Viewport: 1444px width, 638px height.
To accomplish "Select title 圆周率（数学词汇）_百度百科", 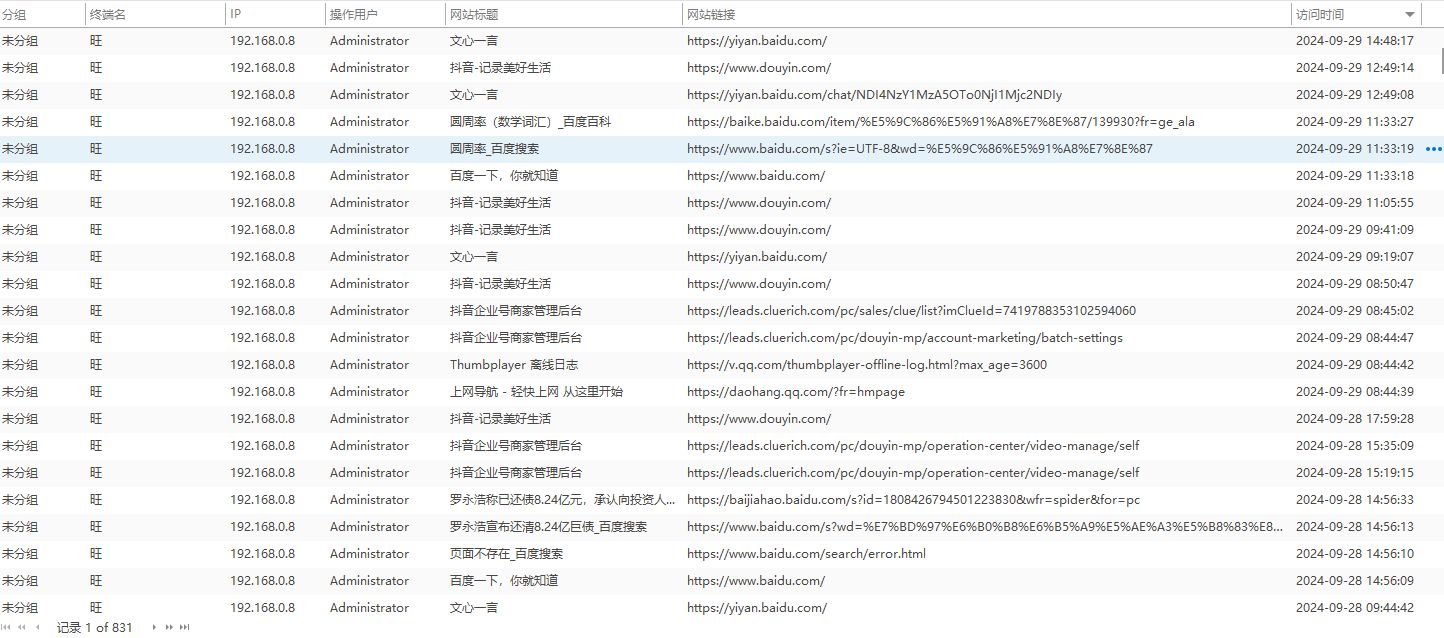I will (530, 122).
